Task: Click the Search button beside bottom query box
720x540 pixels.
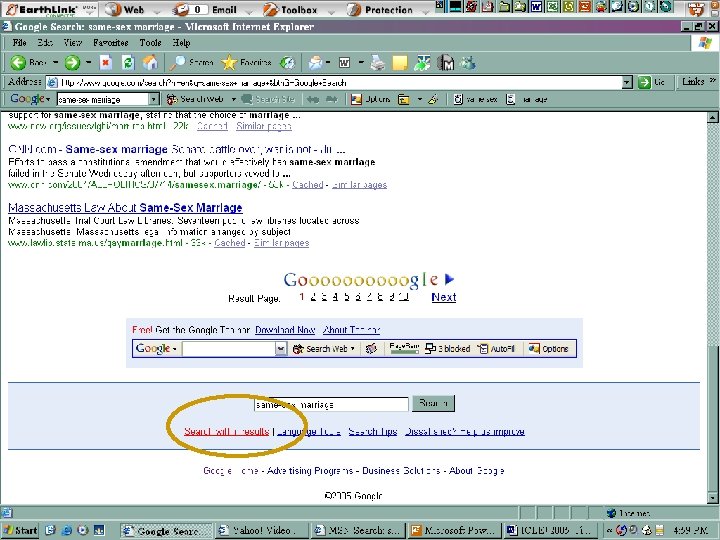Action: click(x=433, y=403)
